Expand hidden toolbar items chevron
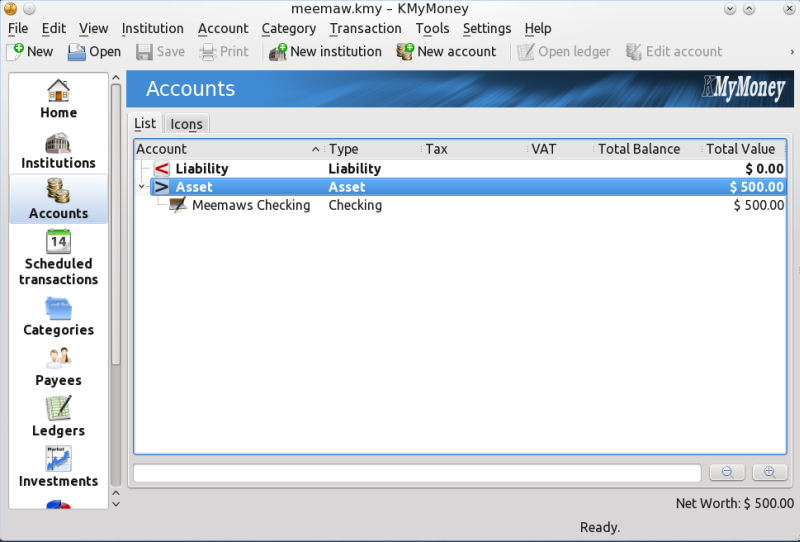The image size is (800, 542). [x=792, y=52]
